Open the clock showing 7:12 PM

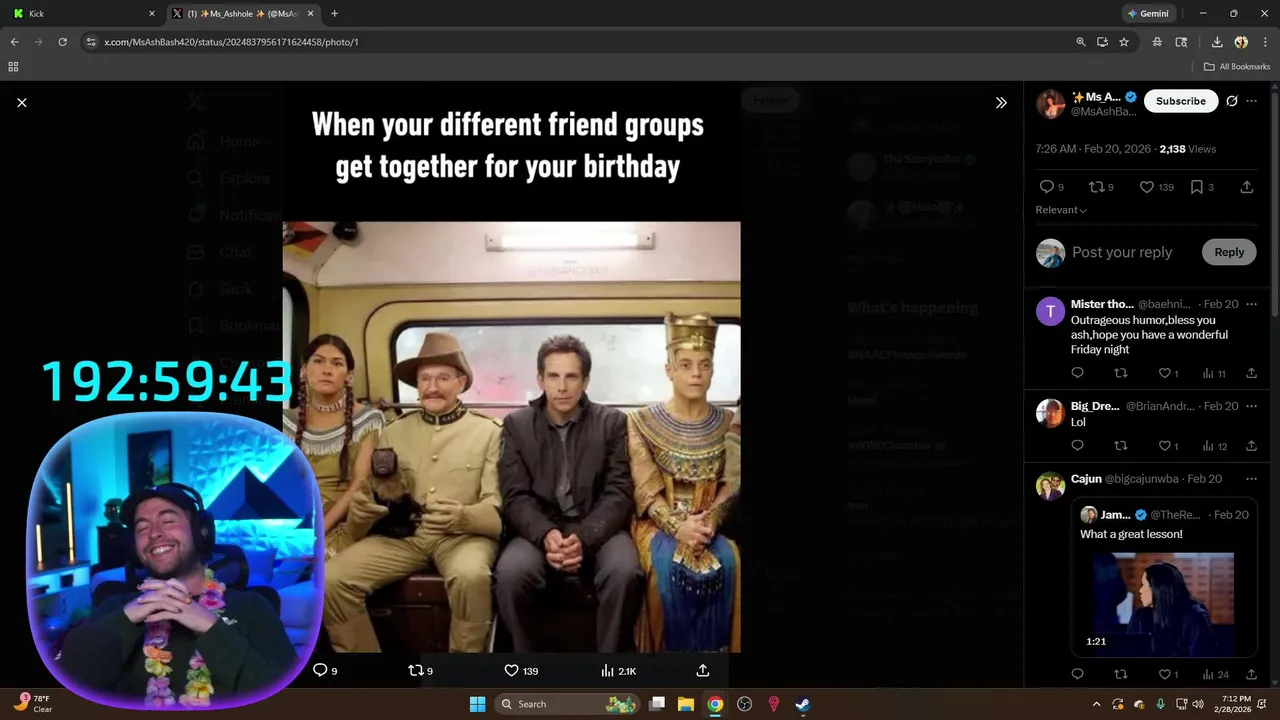[1236, 704]
